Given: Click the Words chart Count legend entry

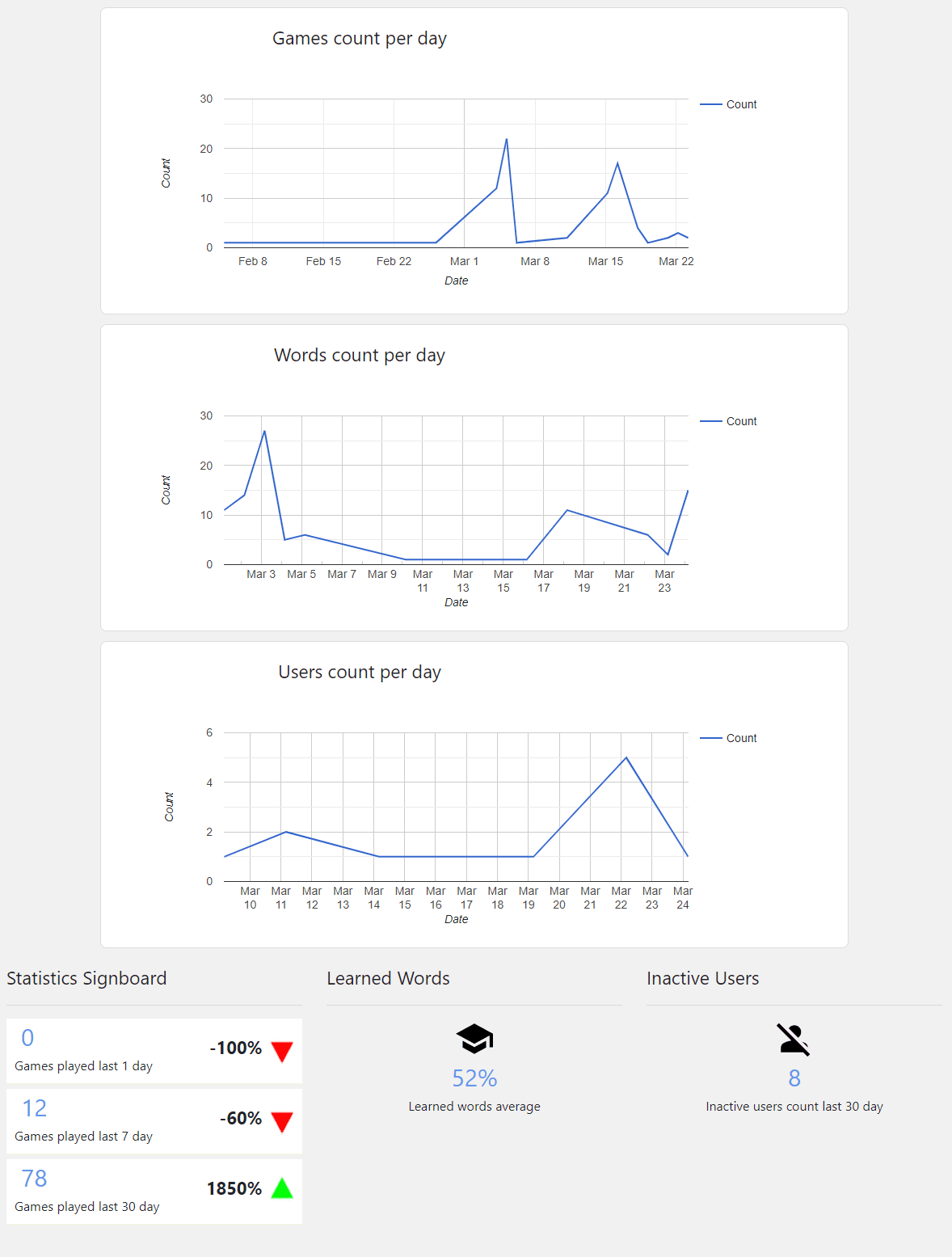Looking at the screenshot, I should coord(729,421).
